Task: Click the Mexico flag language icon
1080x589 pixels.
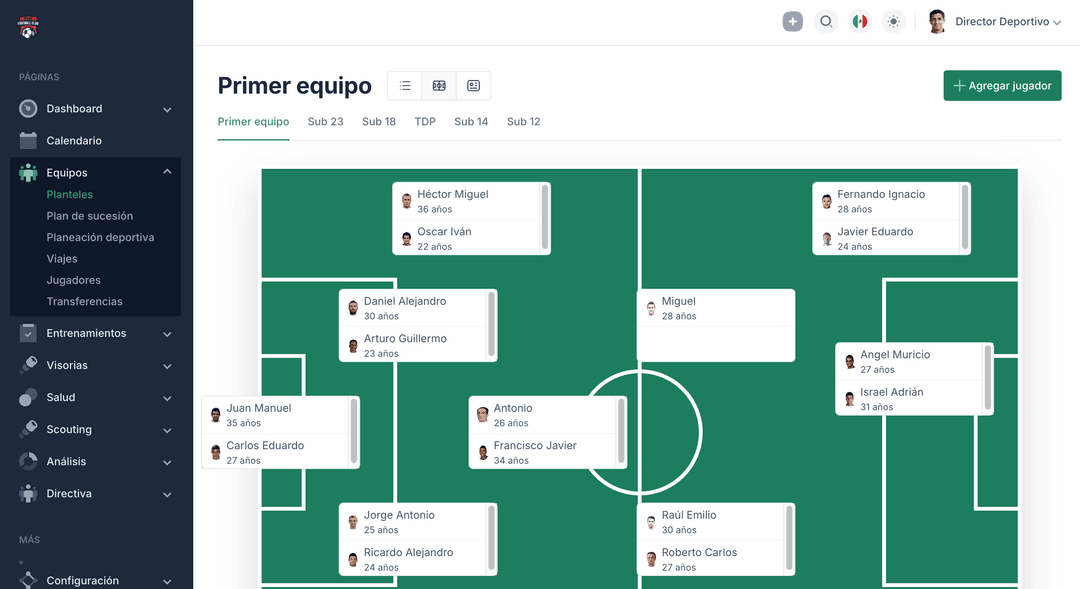Action: click(x=859, y=21)
